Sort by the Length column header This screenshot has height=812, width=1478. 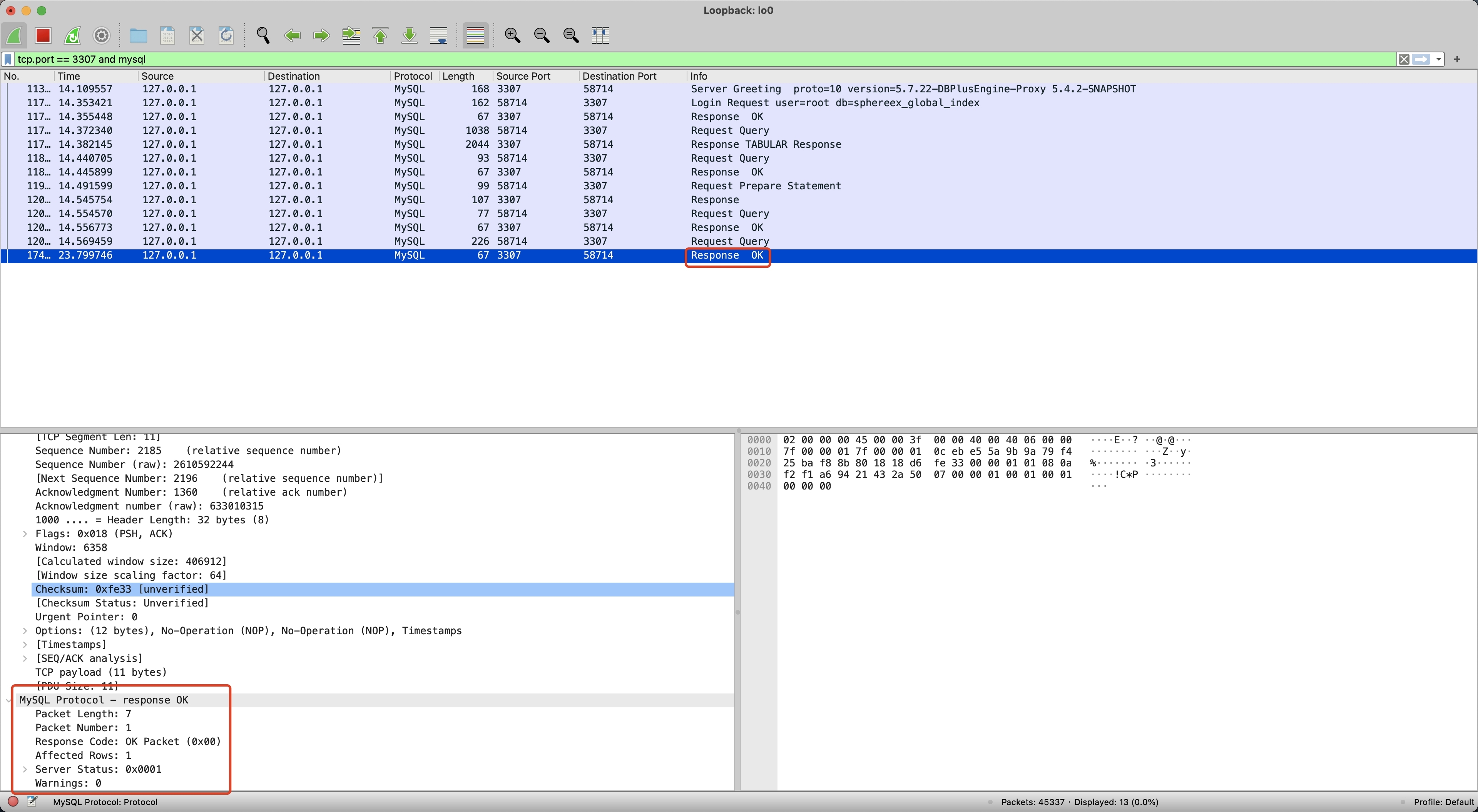tap(458, 76)
